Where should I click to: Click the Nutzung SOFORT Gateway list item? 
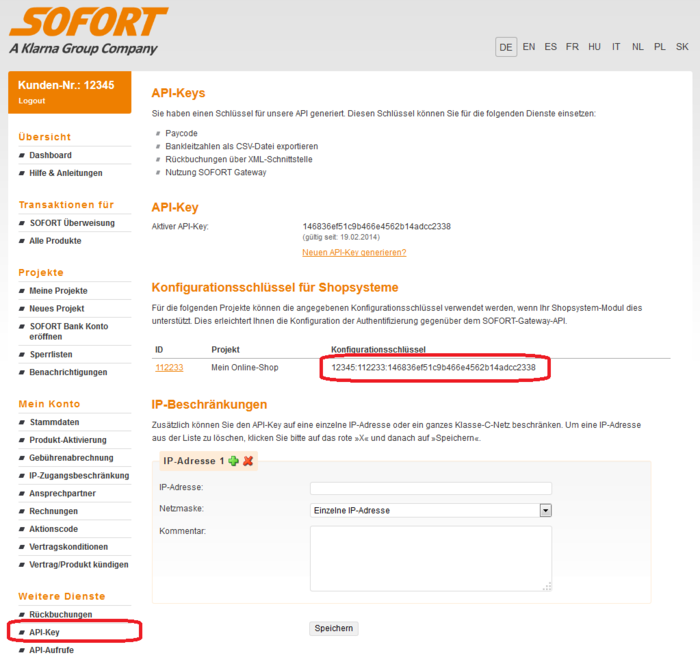coord(216,172)
